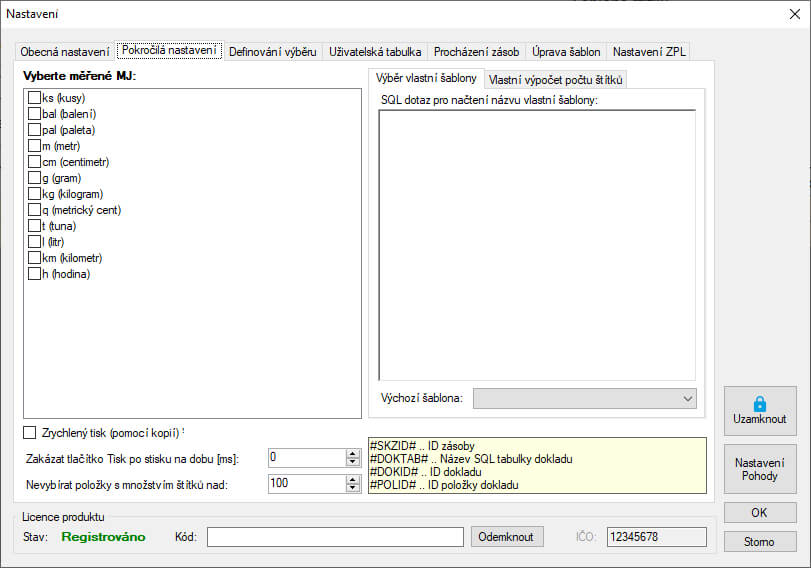Go to Vlastní výpočet počtu štítků tab
The image size is (811, 568).
[x=555, y=79]
